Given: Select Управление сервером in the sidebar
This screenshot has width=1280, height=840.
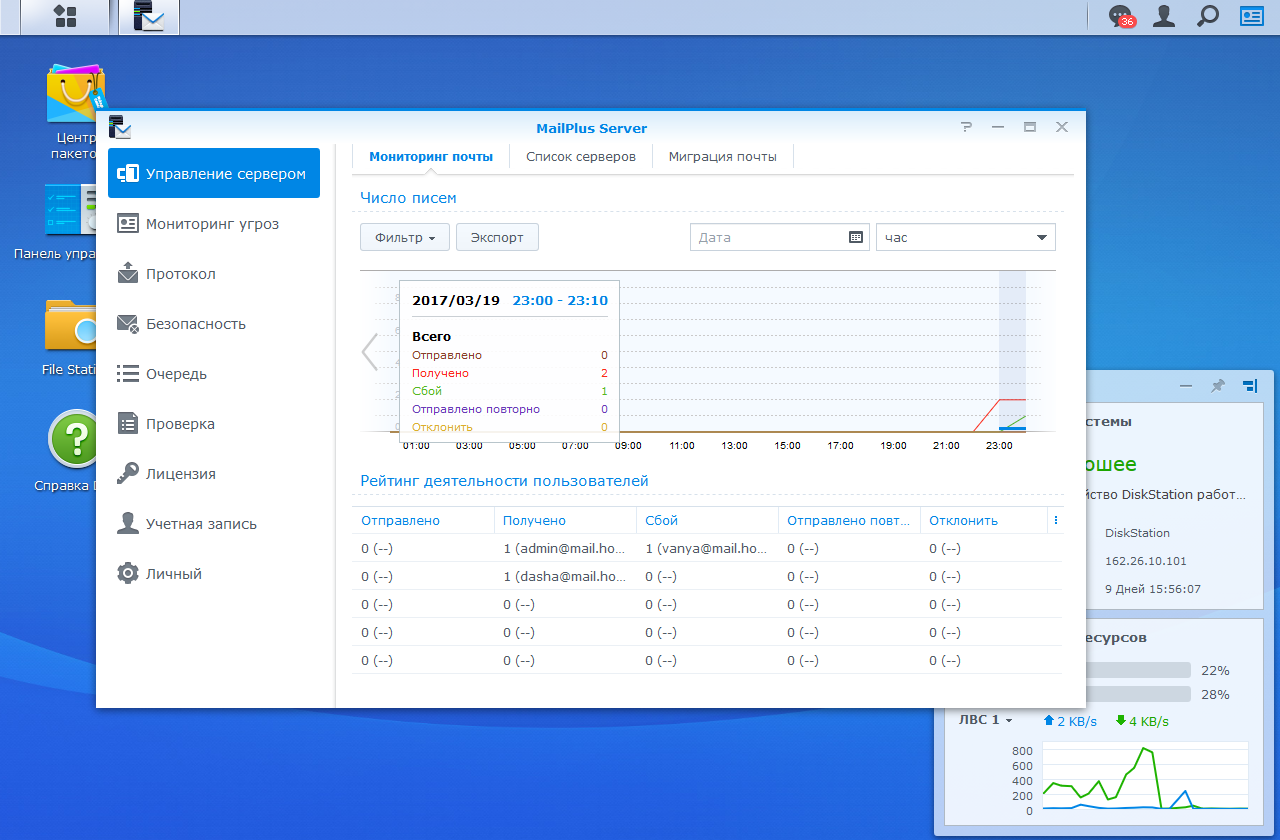Looking at the screenshot, I should click(x=214, y=174).
